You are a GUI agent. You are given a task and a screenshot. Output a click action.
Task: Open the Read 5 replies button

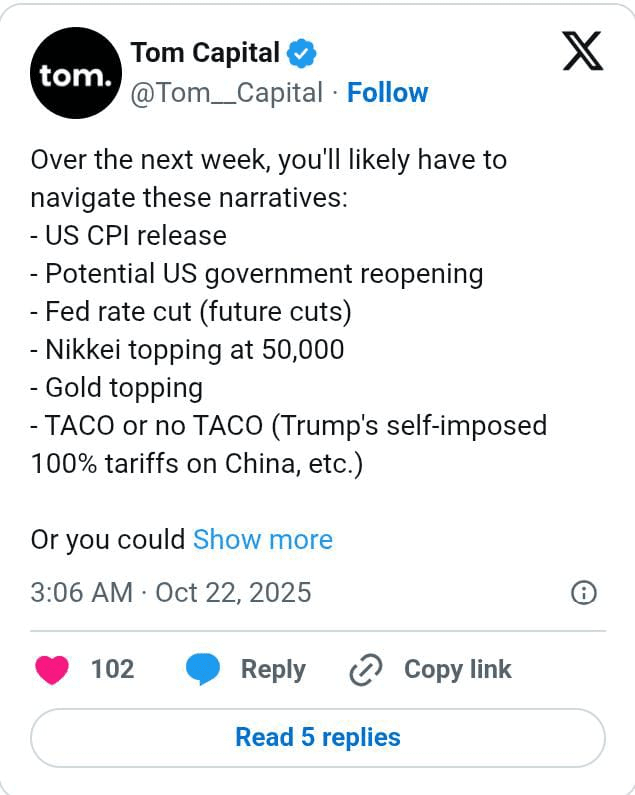click(318, 738)
